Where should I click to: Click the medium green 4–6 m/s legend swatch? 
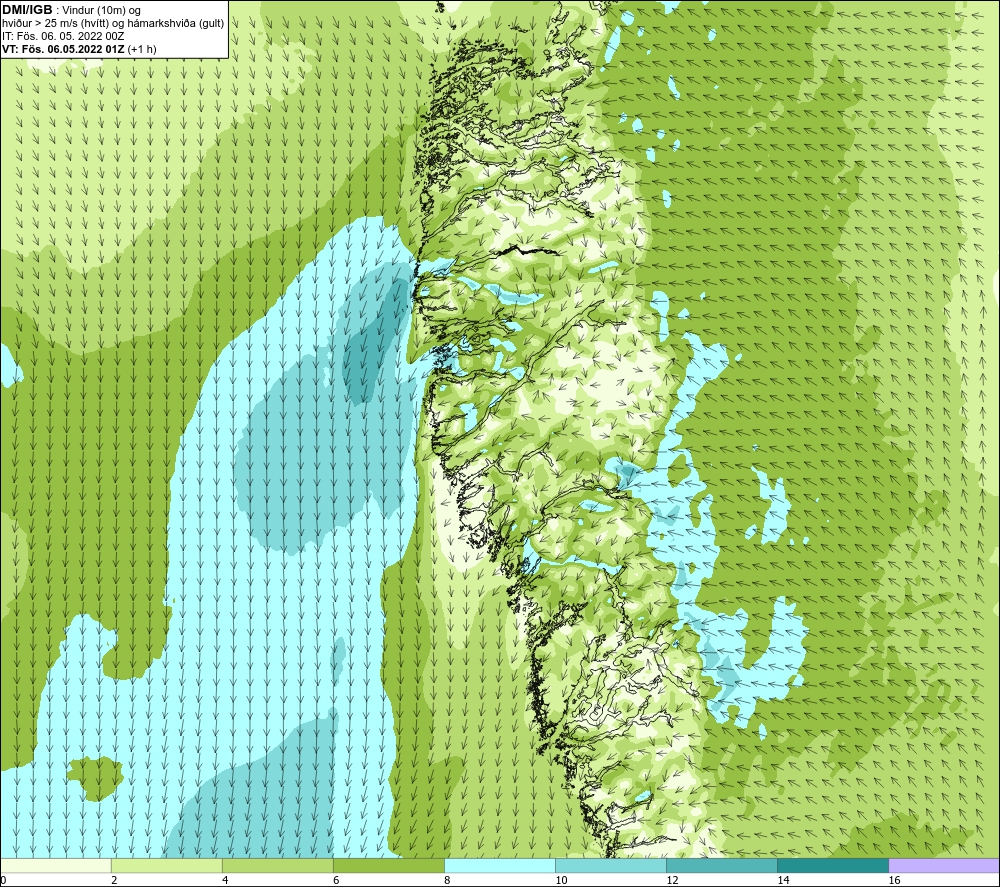coord(277,865)
